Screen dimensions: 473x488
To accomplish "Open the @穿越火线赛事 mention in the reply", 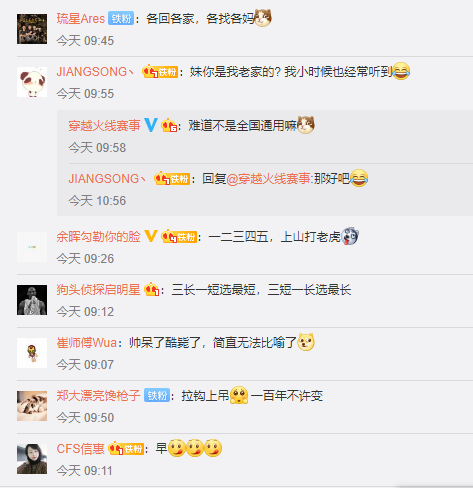I will pos(268,179).
